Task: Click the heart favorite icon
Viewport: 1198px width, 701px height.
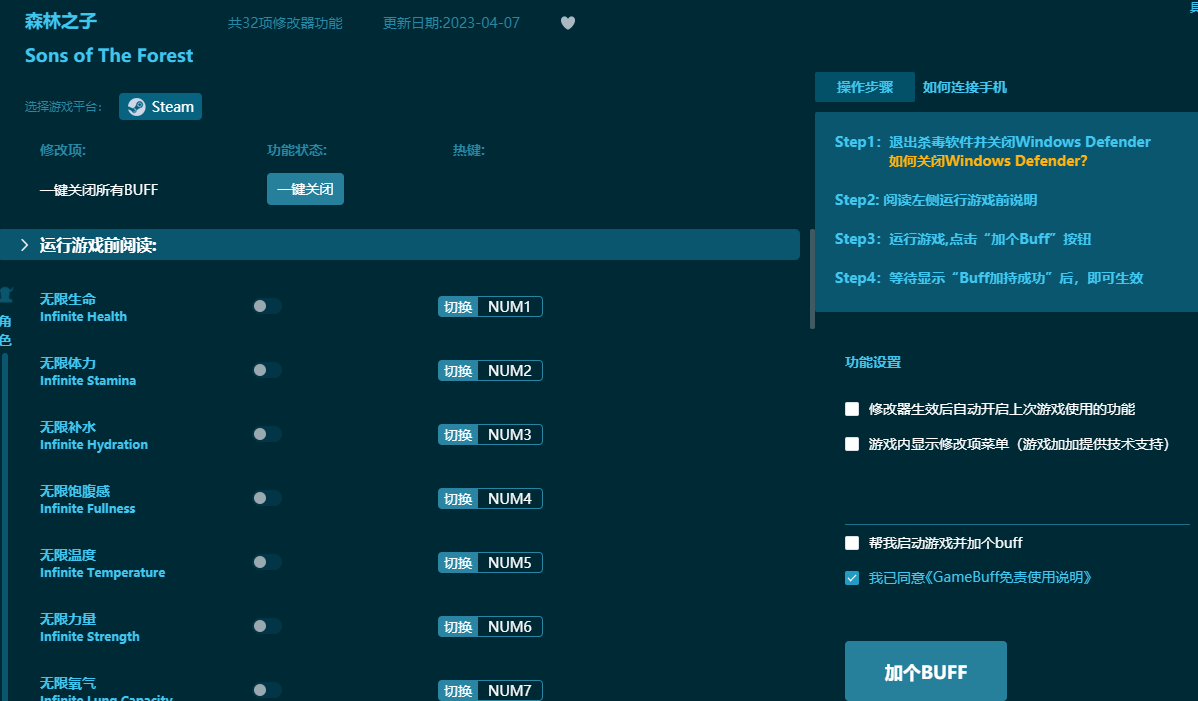Action: pyautogui.click(x=568, y=23)
